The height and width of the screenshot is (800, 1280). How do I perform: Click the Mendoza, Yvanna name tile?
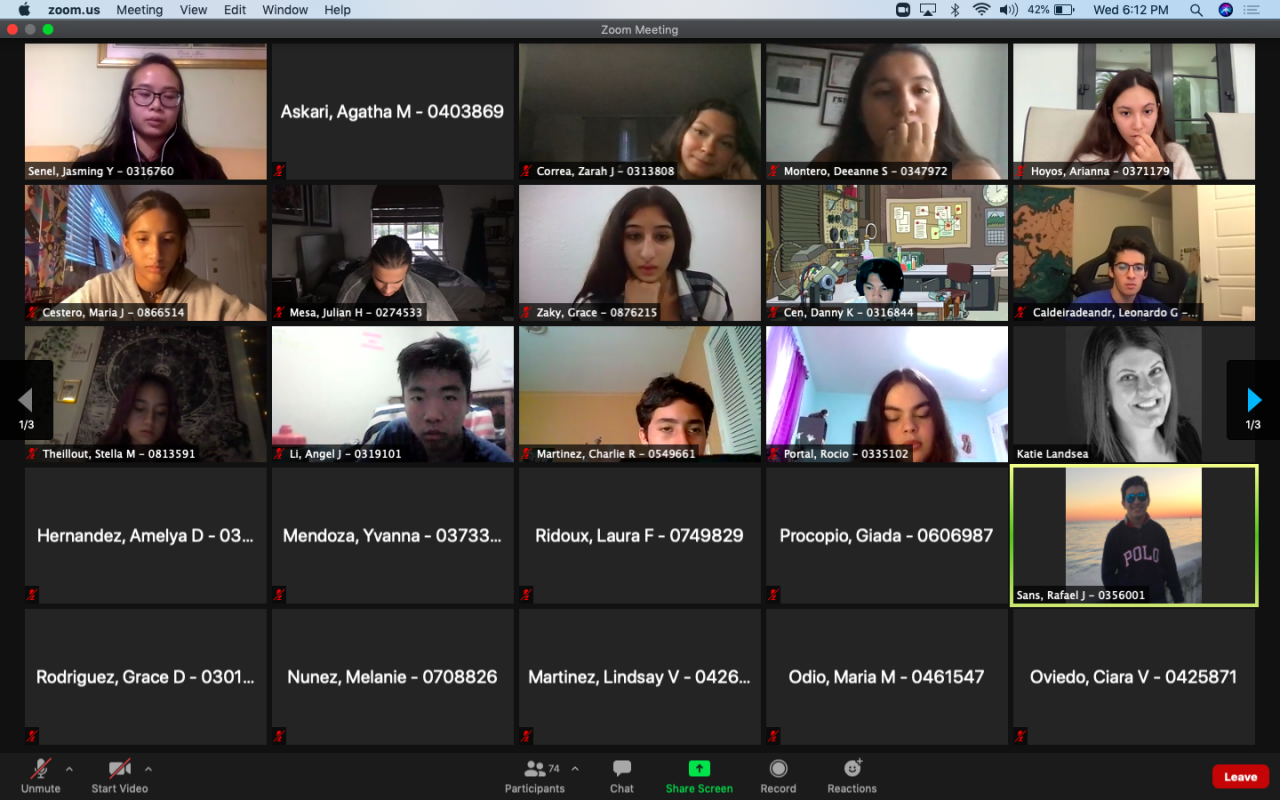393,536
